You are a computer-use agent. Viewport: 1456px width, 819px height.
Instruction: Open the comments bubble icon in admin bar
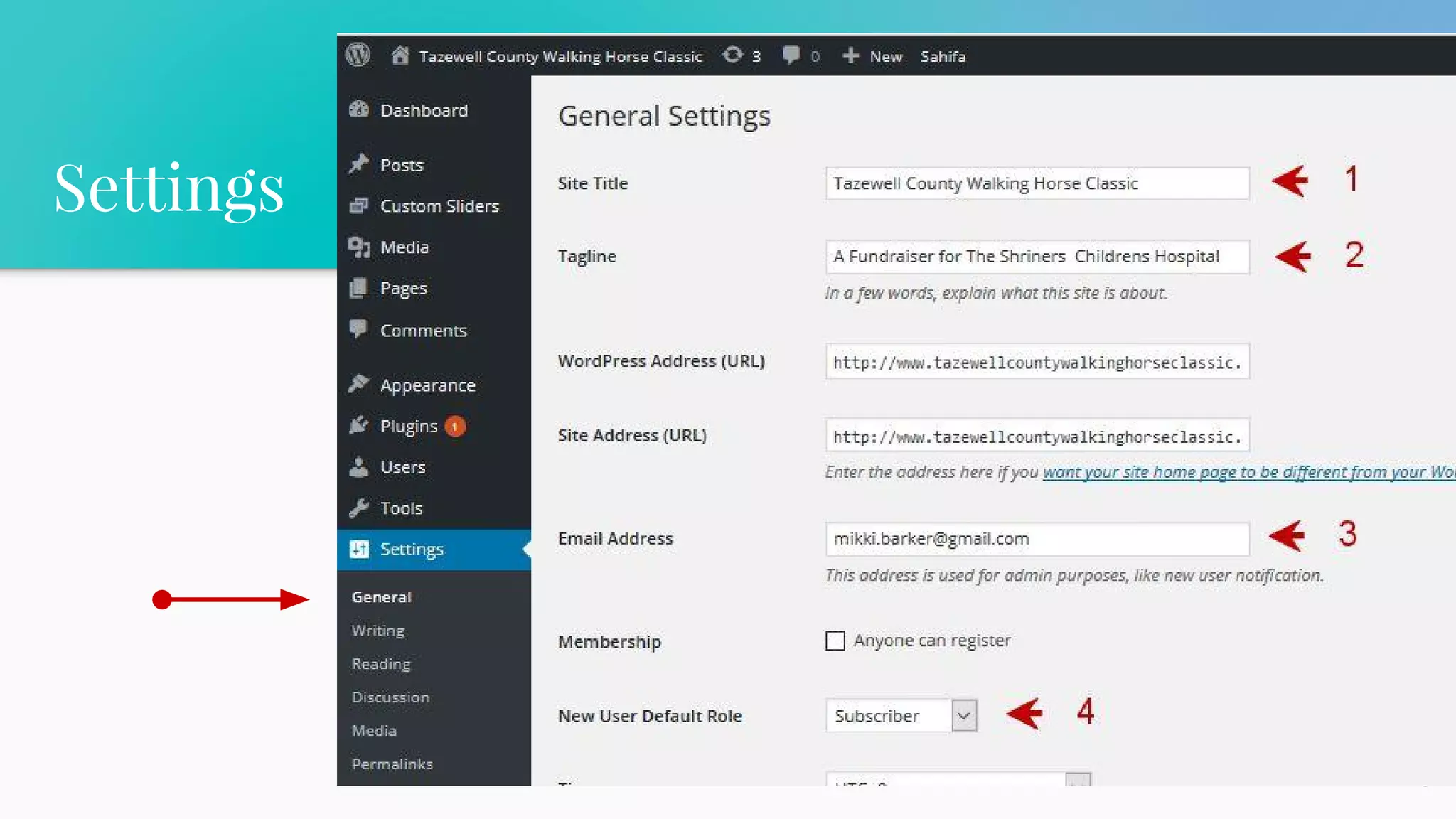pos(791,55)
